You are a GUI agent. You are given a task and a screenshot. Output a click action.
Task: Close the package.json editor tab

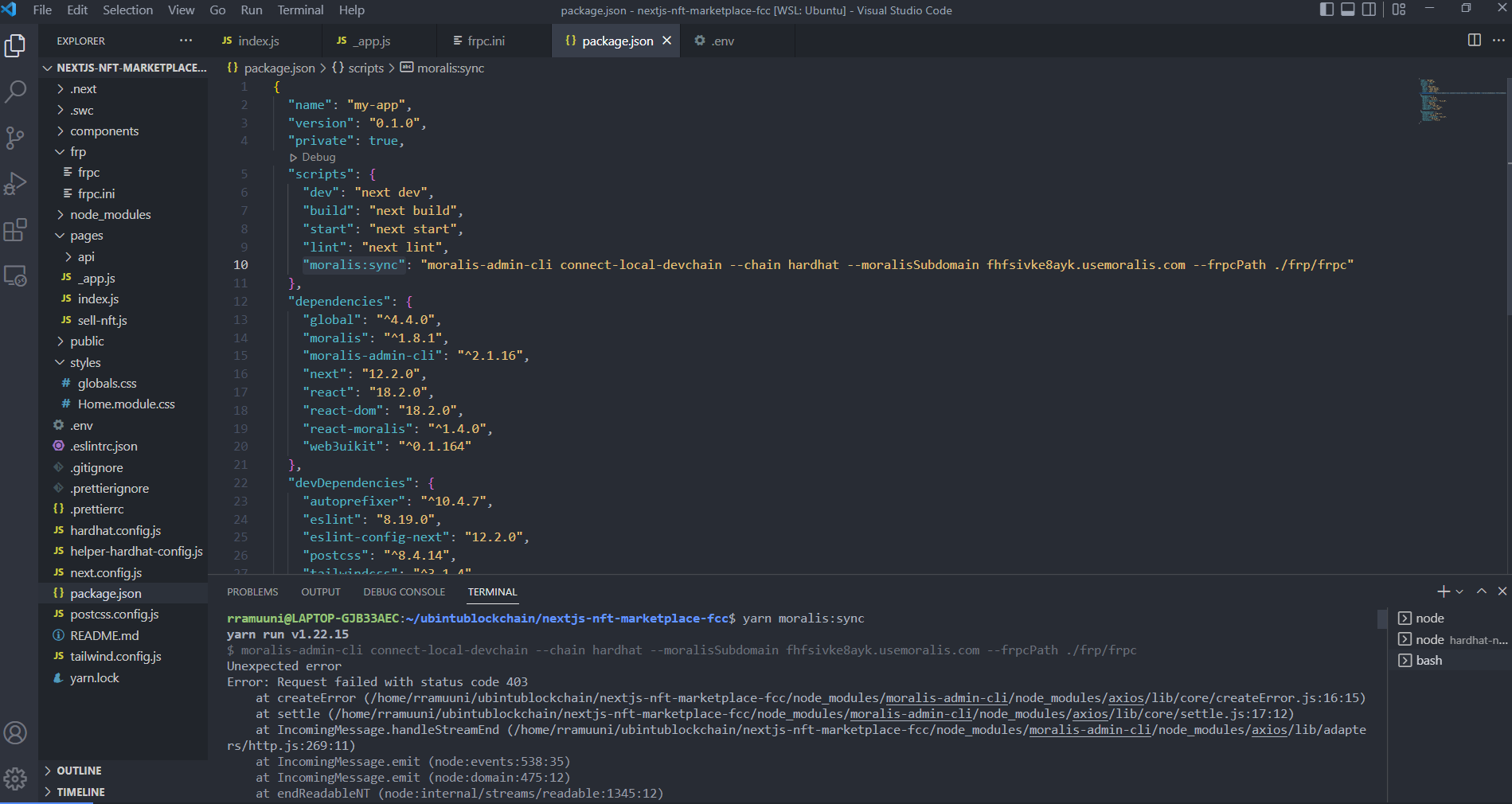pos(667,41)
